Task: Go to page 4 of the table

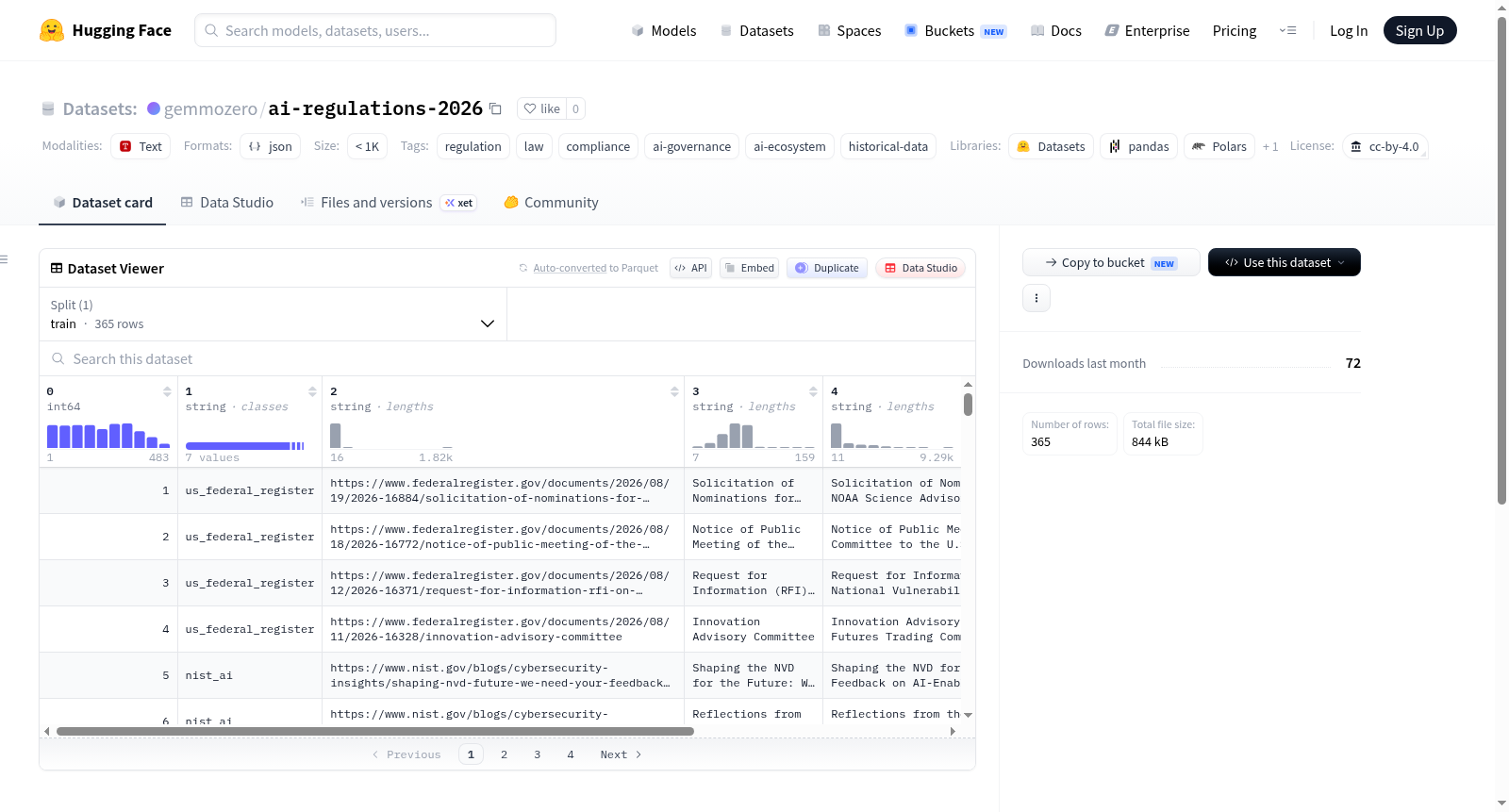Action: pos(571,754)
